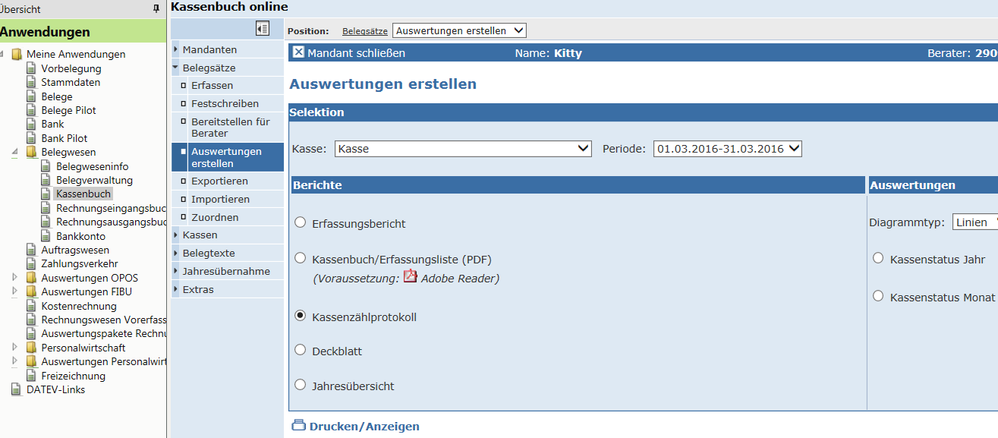Viewport: 998px width, 438px height.
Task: Expand the Kassen menu section
Action: coord(200,235)
